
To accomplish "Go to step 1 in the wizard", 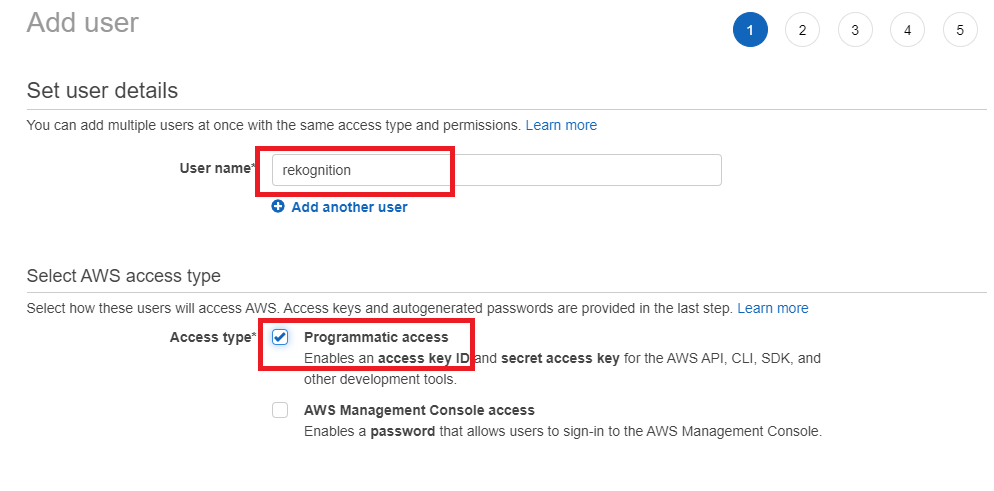I will pos(750,30).
